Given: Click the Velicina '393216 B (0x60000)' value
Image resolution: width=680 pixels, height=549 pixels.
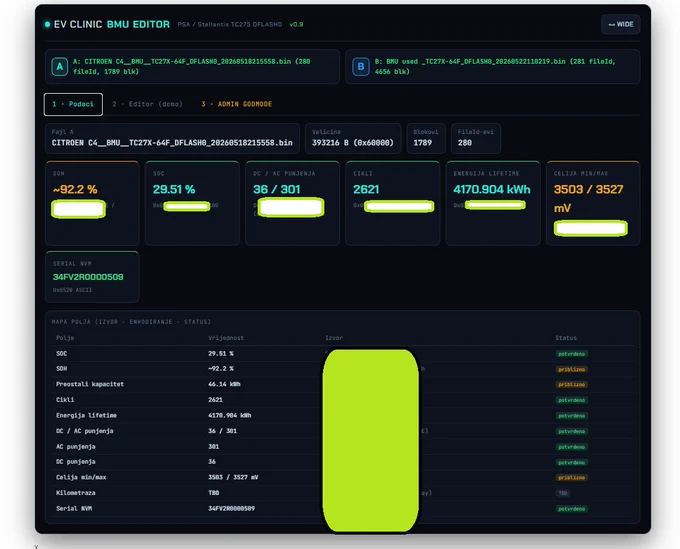Looking at the screenshot, I should click(x=353, y=143).
